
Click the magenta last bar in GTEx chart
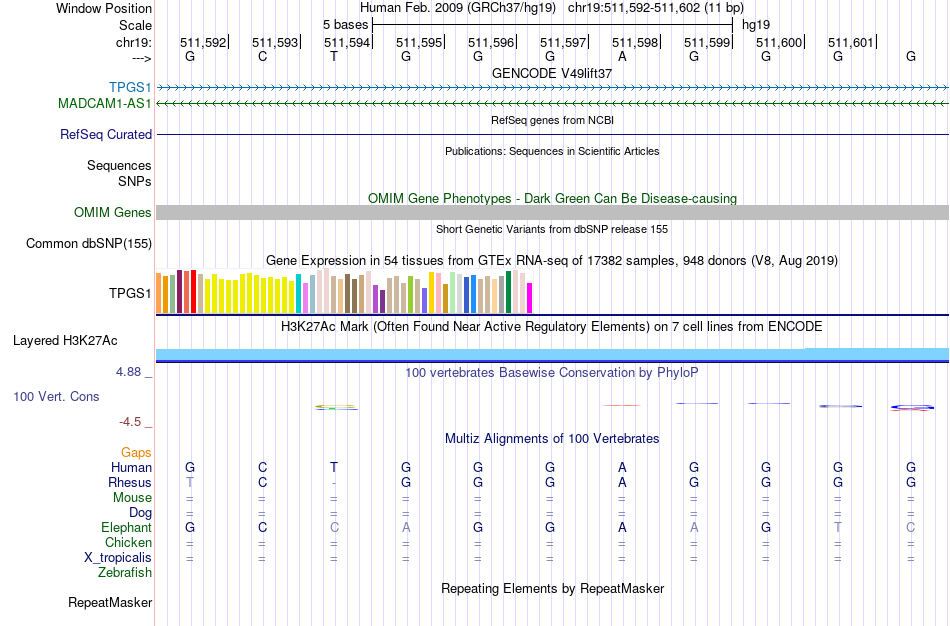[x=529, y=298]
